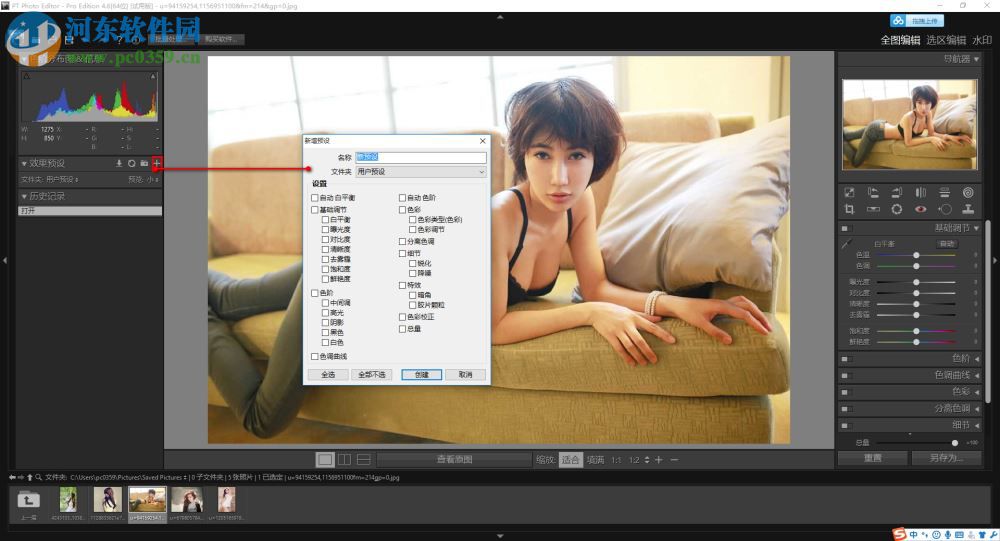
Task: Click single view layout icon below image
Action: (x=325, y=459)
